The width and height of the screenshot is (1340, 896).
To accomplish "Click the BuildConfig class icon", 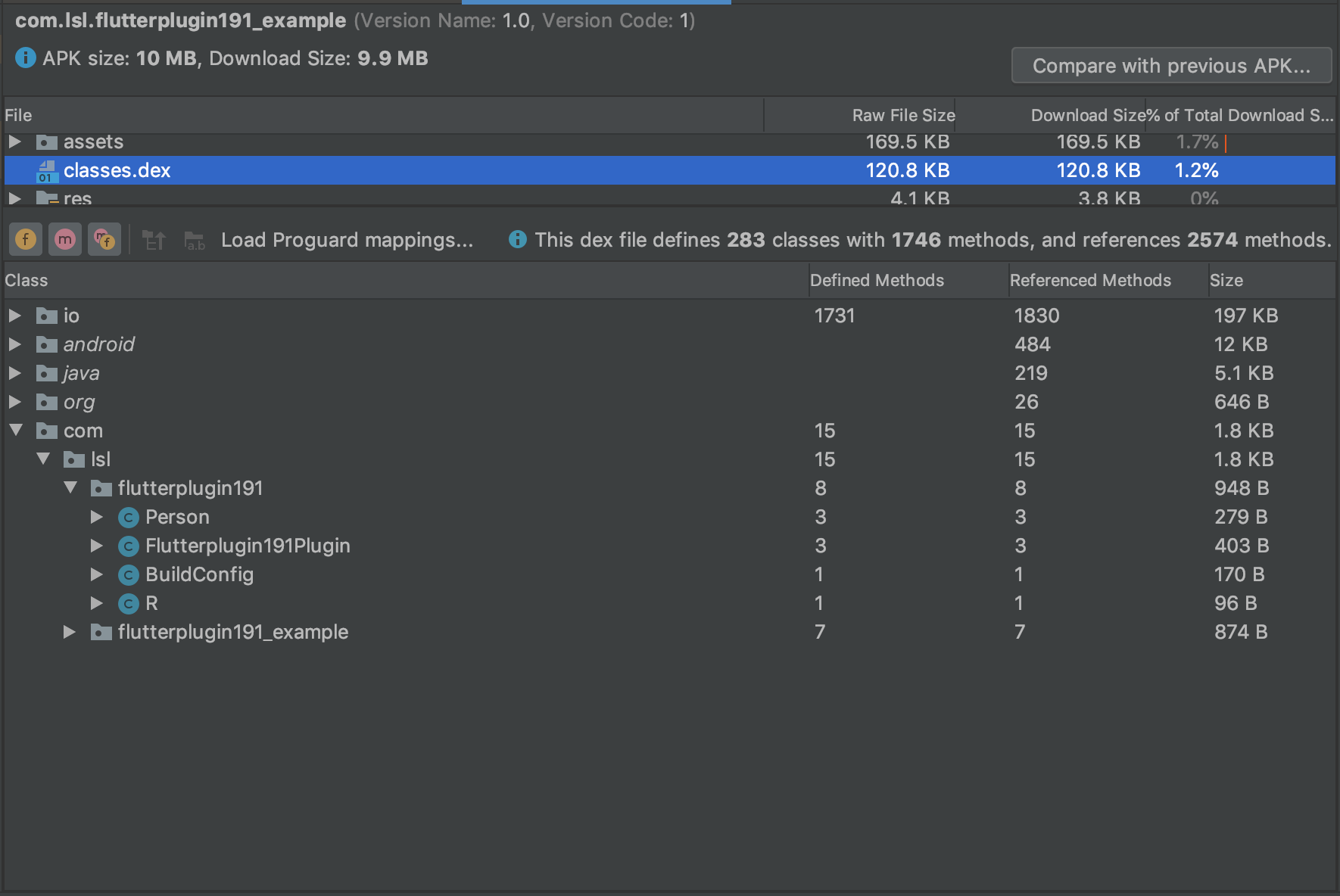I will click(x=129, y=575).
